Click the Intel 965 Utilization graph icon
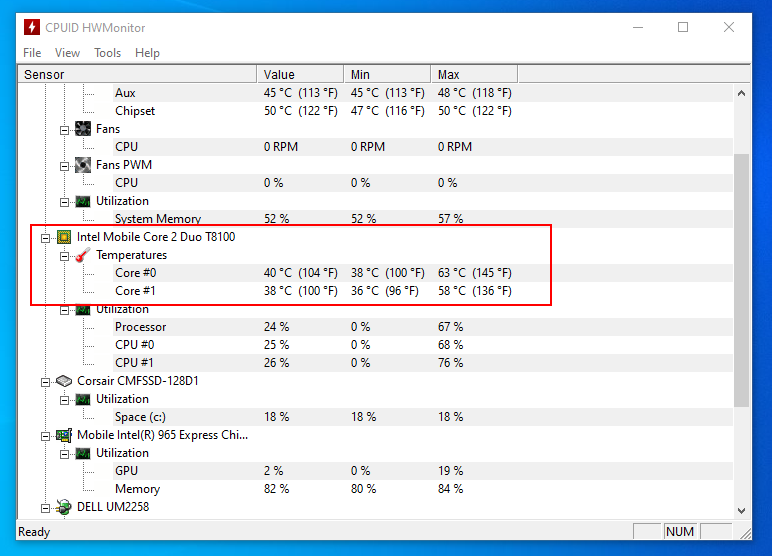772x556 pixels. [x=83, y=453]
